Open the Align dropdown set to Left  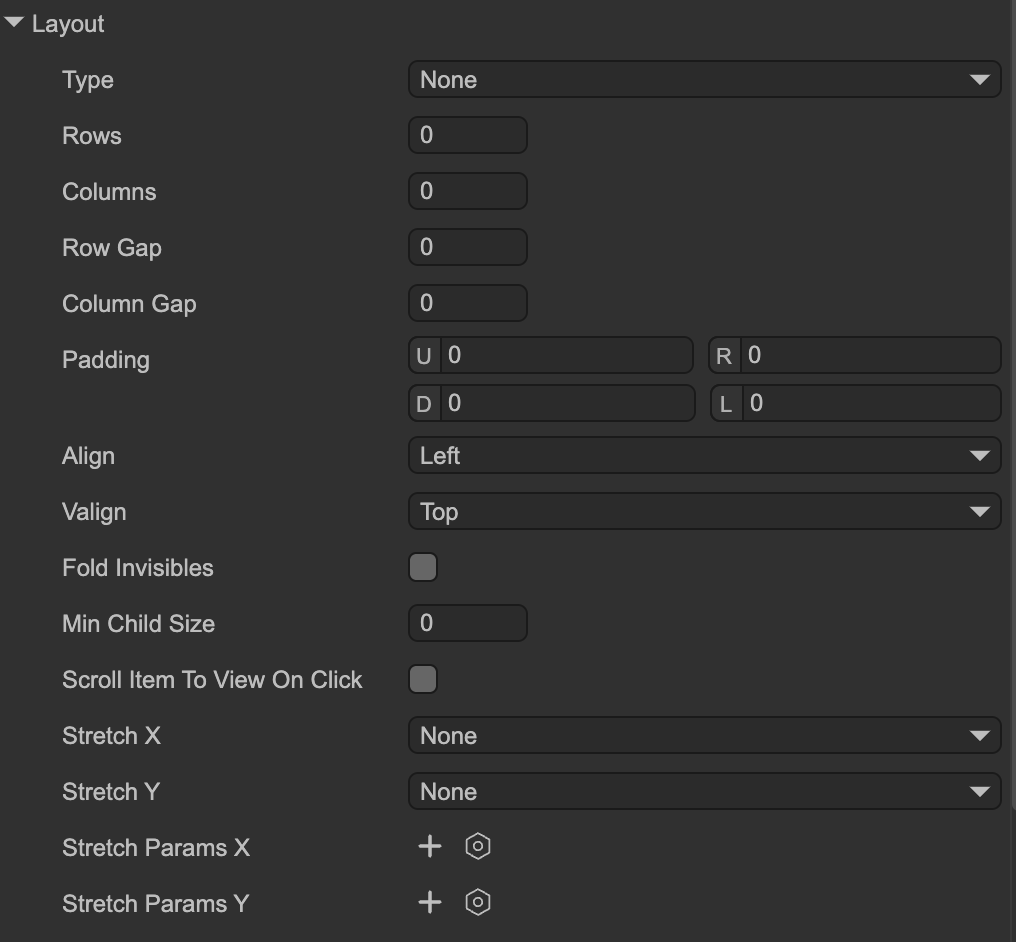coord(704,456)
